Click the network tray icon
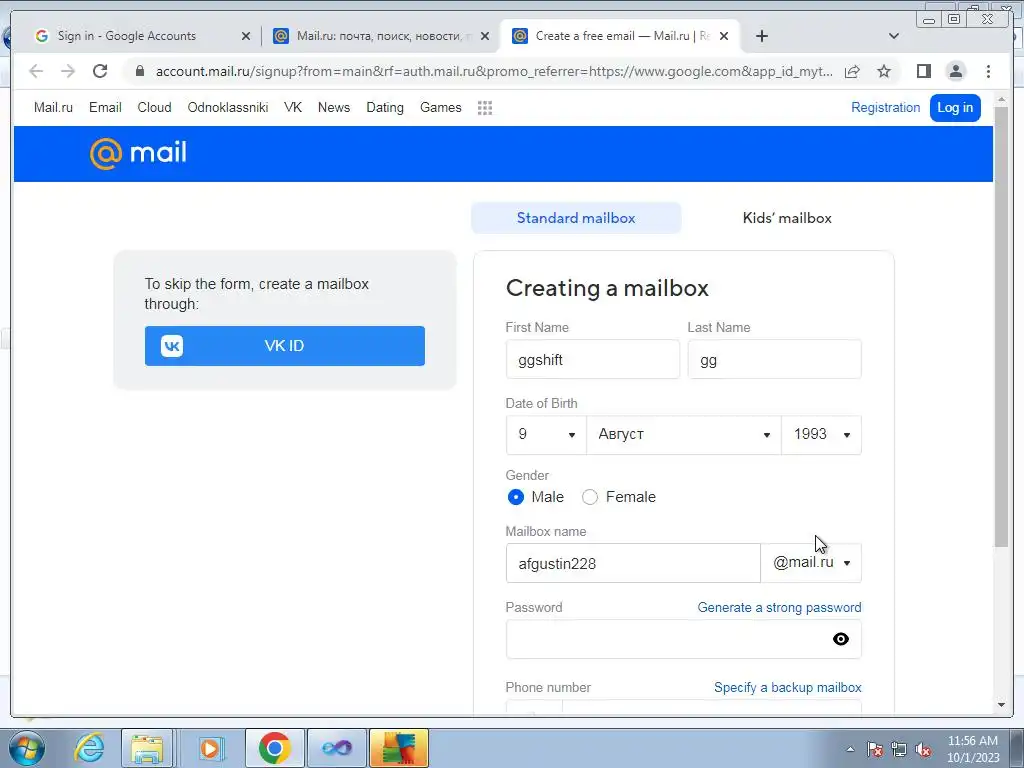The image size is (1024, 768). pyautogui.click(x=899, y=749)
